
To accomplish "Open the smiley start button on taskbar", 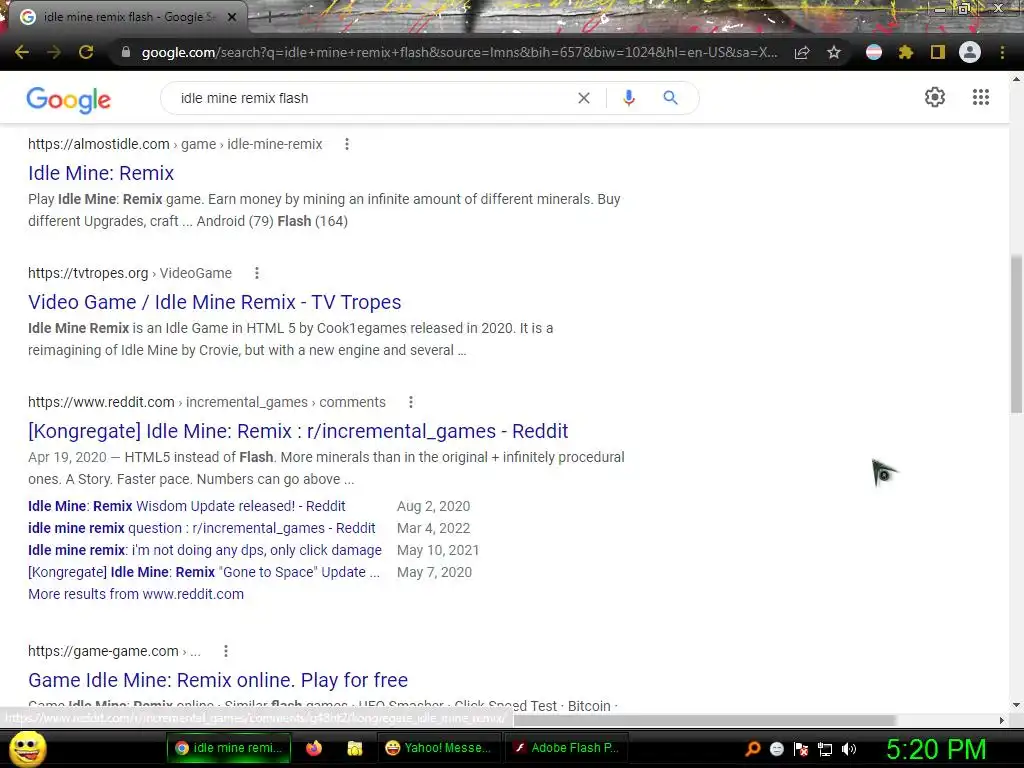I will [27, 748].
